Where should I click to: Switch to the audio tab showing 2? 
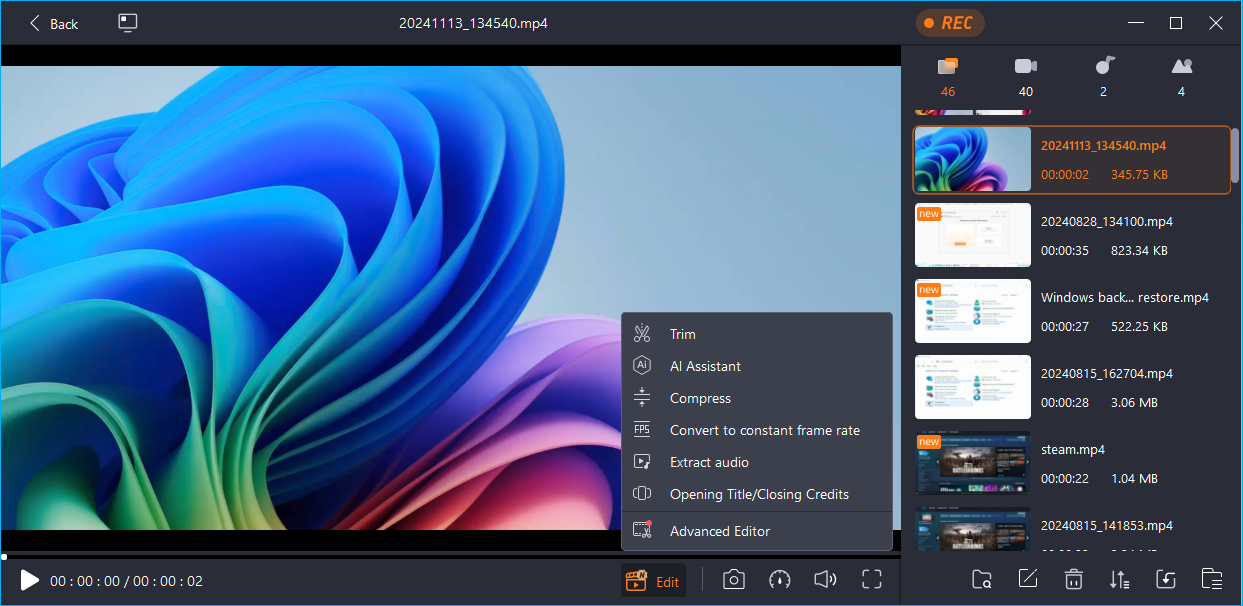pyautogui.click(x=1103, y=77)
